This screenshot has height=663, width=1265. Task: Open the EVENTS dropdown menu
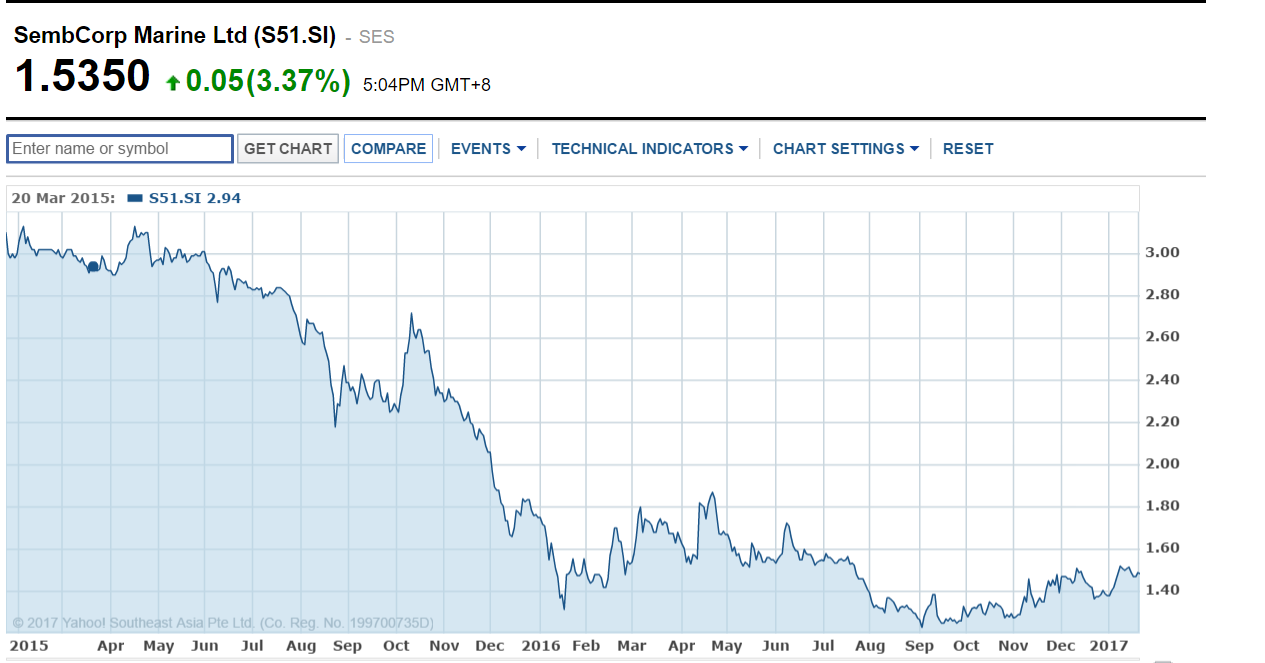pos(487,148)
